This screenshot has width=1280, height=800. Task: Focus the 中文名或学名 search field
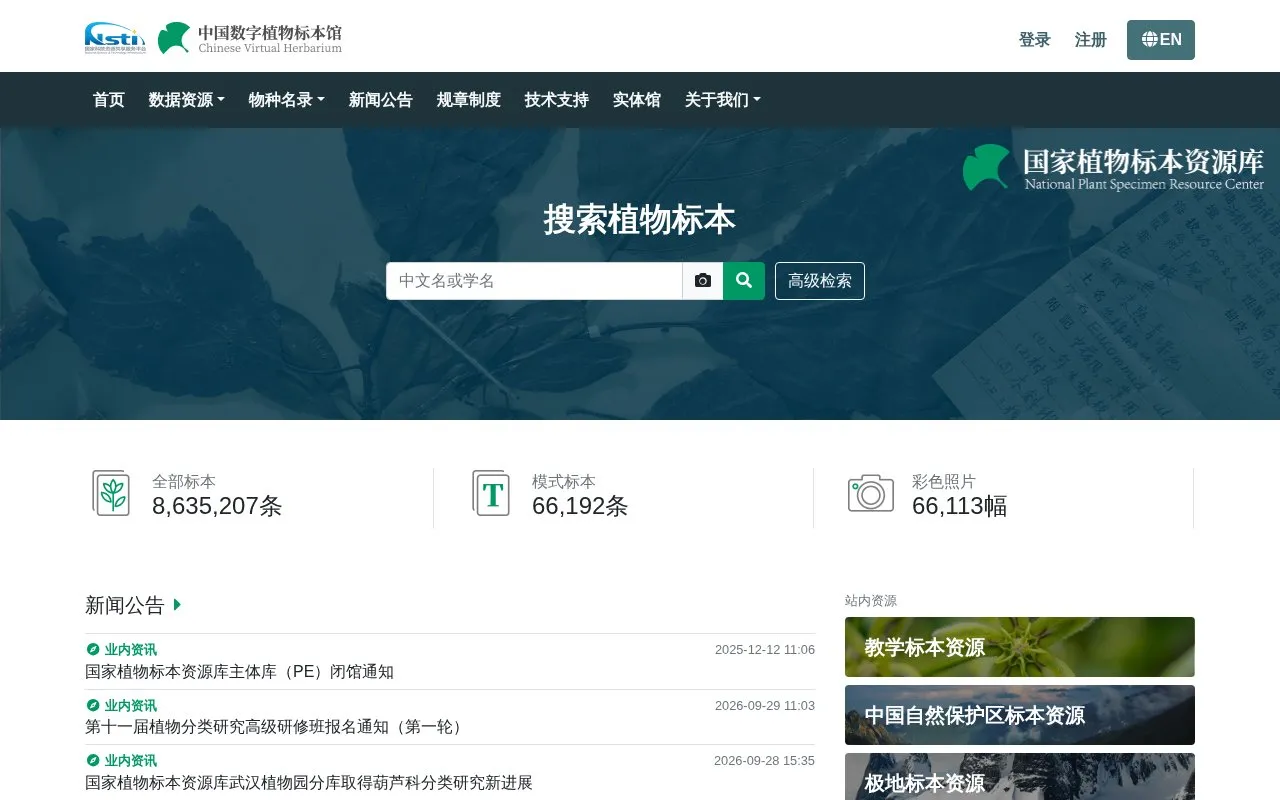[535, 281]
